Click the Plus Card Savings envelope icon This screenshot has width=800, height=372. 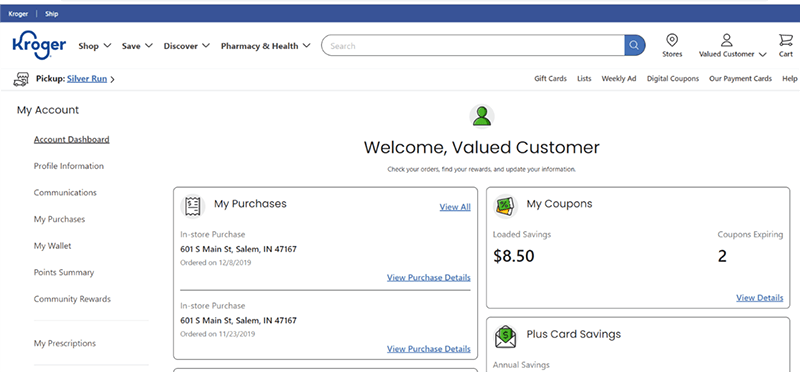click(505, 337)
